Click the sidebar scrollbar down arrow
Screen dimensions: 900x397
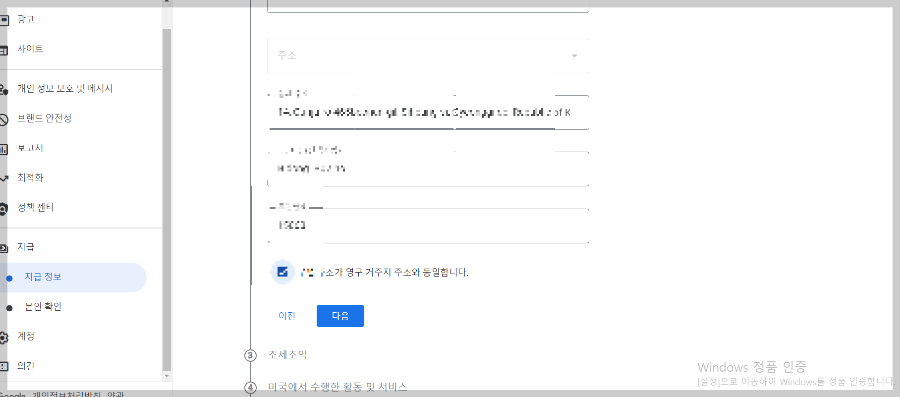pyautogui.click(x=167, y=376)
